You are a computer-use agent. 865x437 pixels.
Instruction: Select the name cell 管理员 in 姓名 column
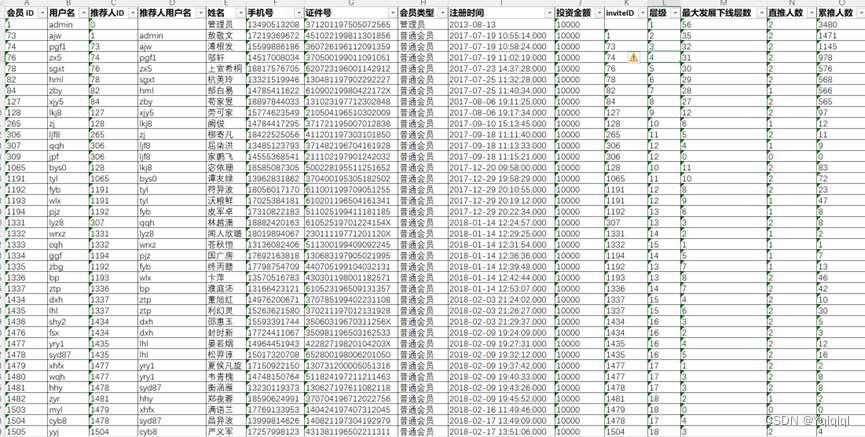(x=226, y=24)
